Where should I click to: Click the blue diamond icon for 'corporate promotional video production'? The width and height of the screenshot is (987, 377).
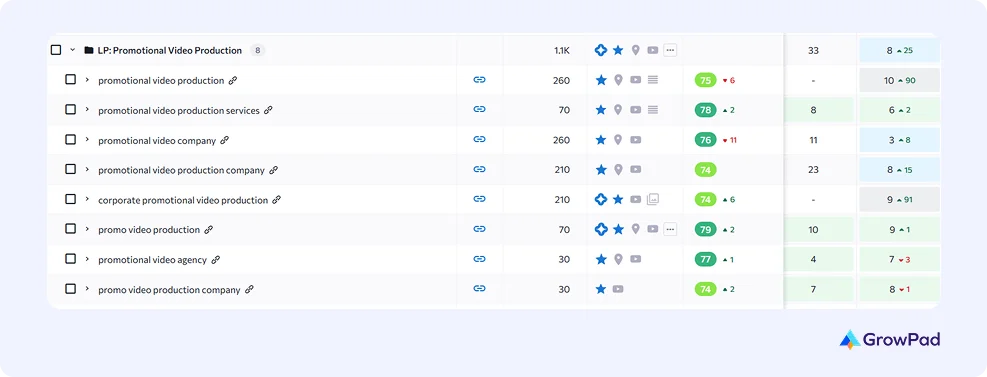coord(601,200)
